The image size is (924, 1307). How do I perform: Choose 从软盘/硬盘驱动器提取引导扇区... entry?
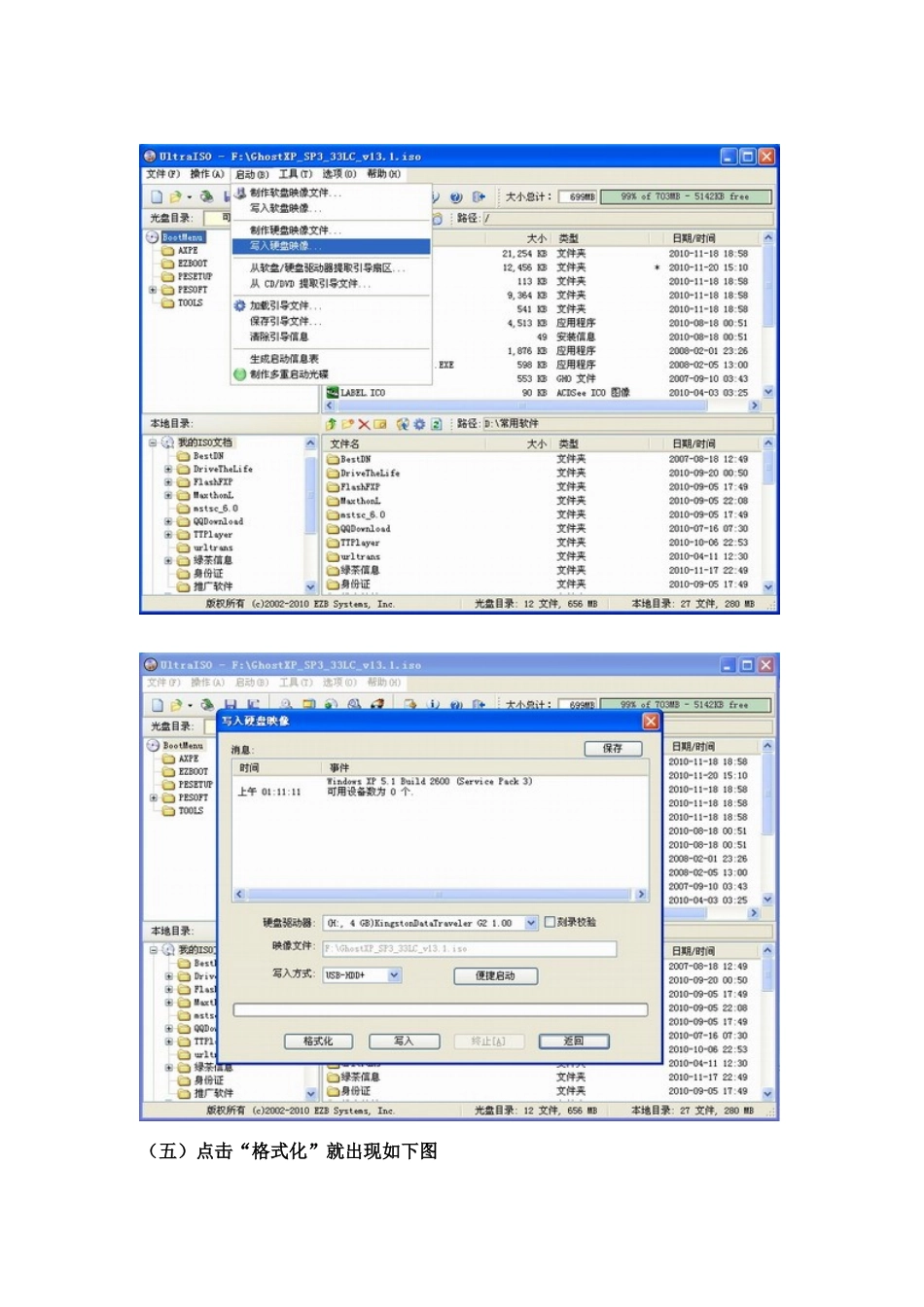(x=332, y=267)
